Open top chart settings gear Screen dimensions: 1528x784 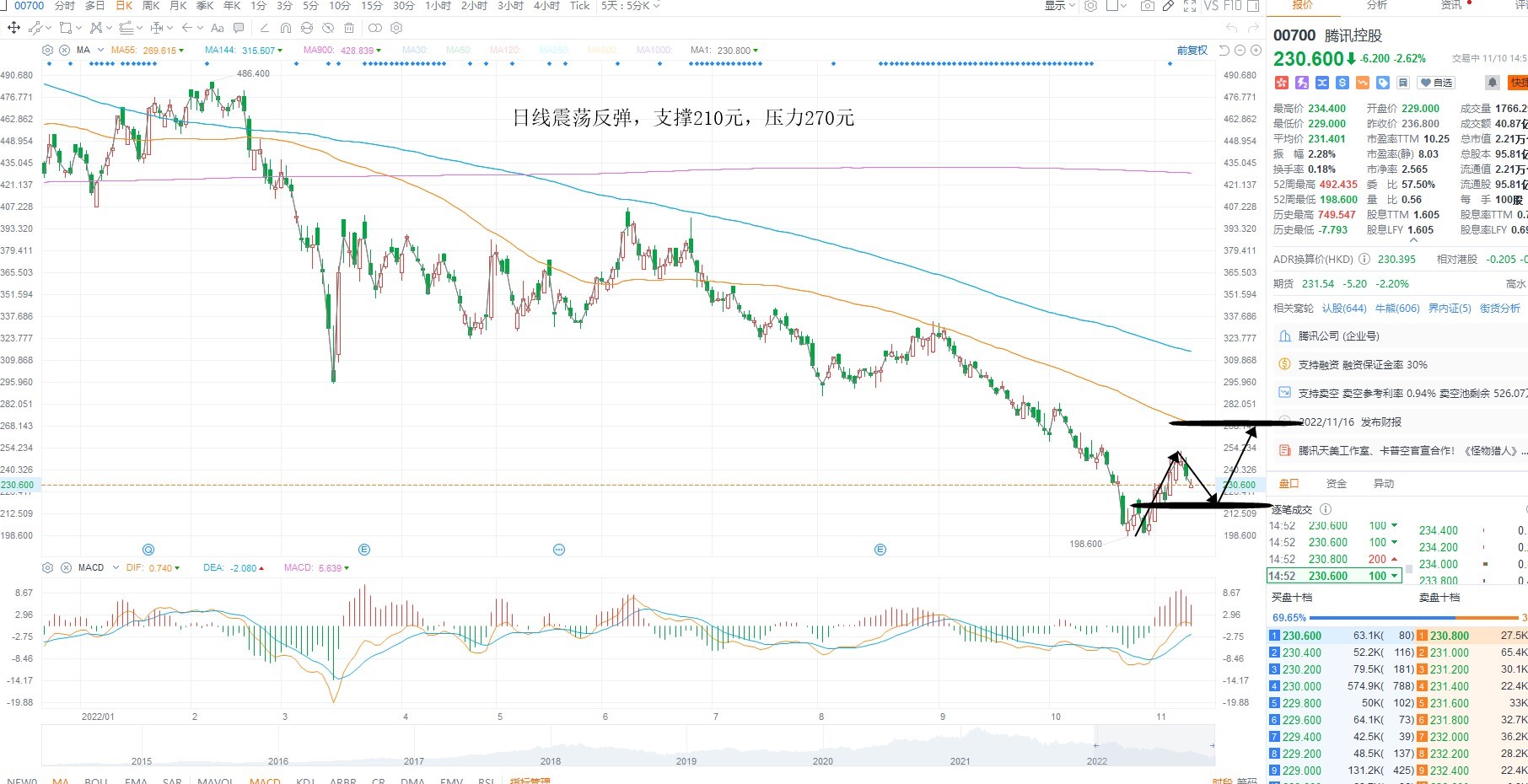pyautogui.click(x=1090, y=6)
